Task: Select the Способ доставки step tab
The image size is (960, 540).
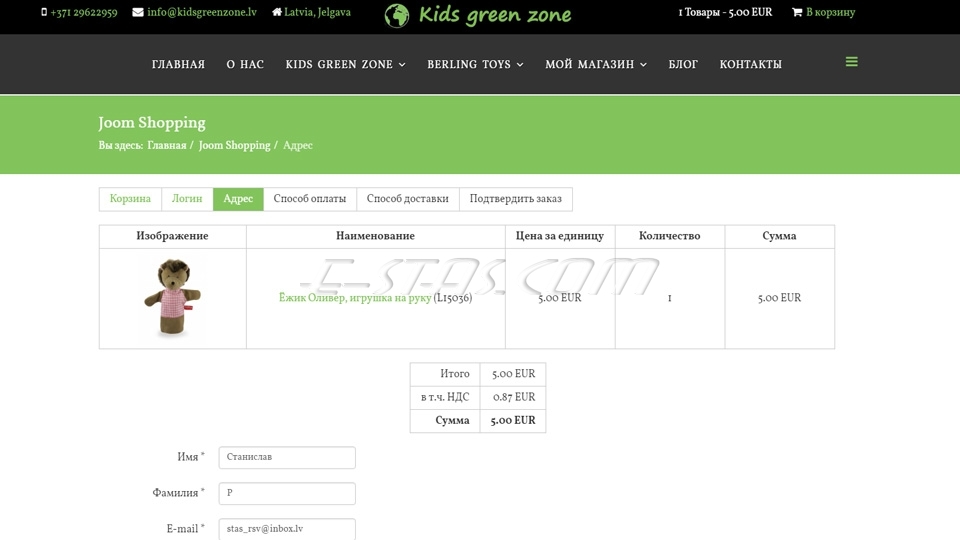Action: (408, 199)
